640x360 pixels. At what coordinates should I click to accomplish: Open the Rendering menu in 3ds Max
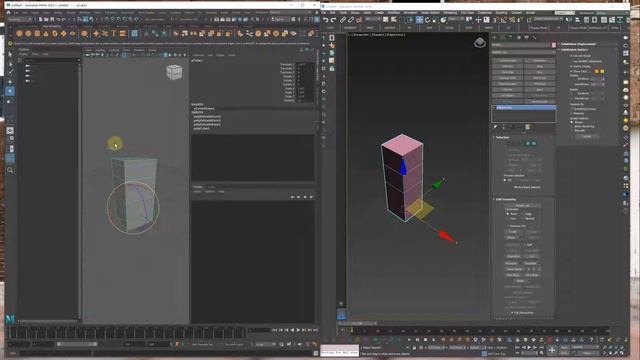click(450, 13)
